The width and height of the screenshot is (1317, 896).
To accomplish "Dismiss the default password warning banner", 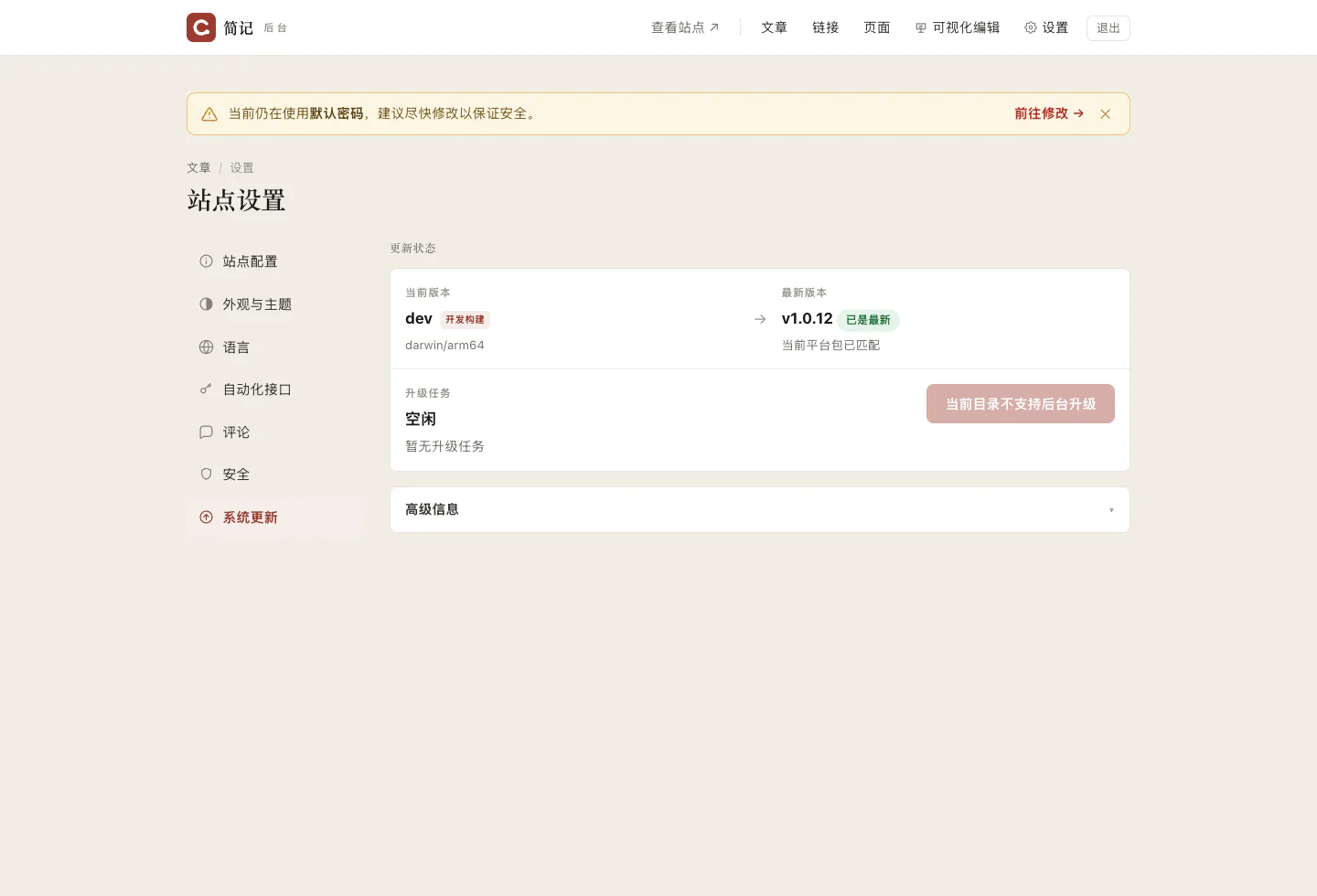I will (x=1105, y=114).
